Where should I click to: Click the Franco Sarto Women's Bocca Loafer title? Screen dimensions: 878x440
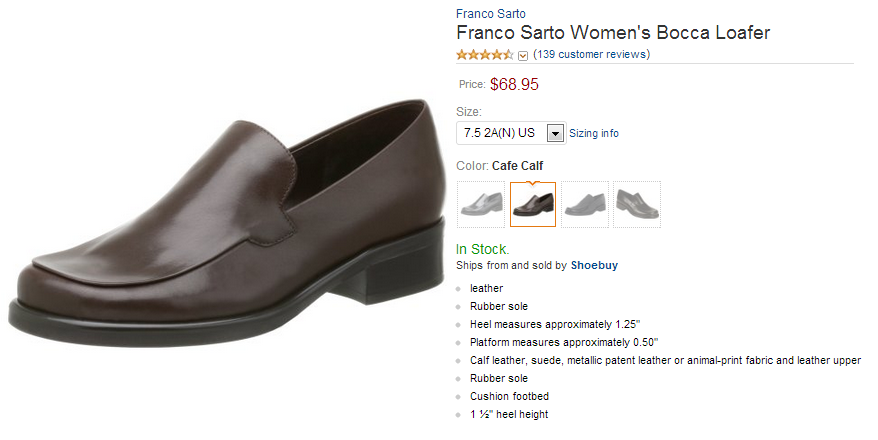click(613, 33)
